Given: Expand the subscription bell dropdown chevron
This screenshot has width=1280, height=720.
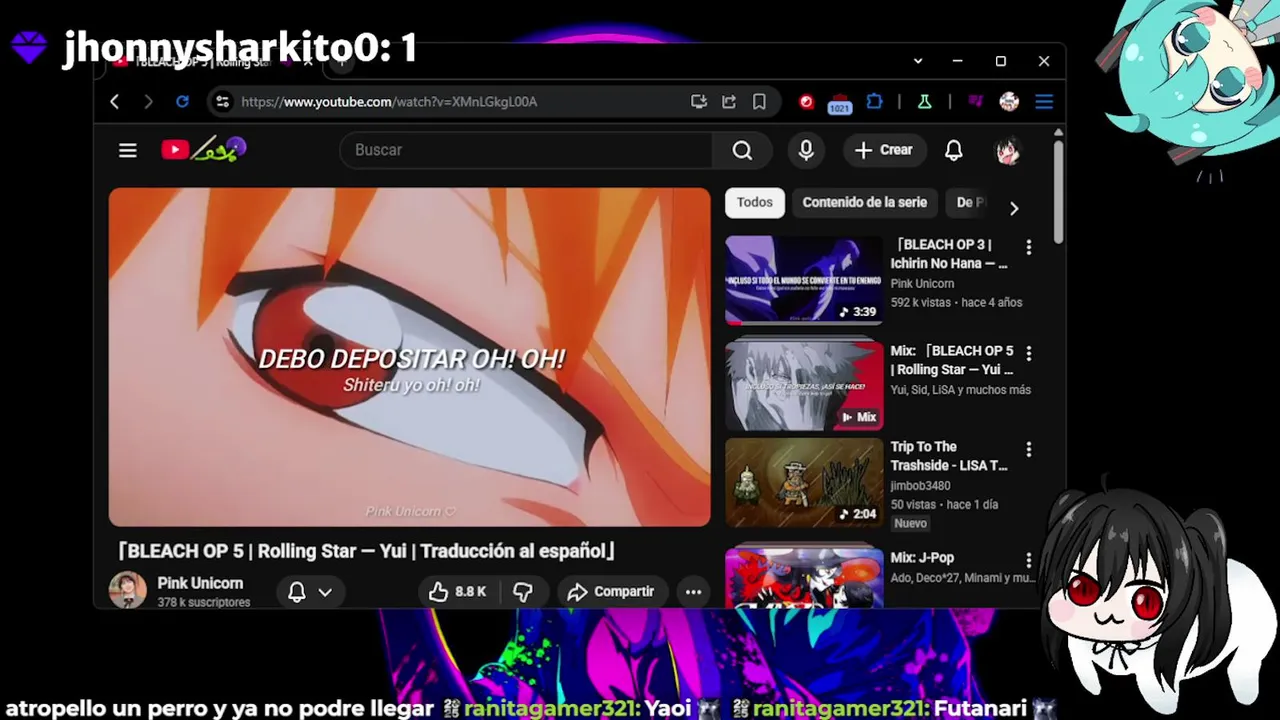Looking at the screenshot, I should (325, 592).
